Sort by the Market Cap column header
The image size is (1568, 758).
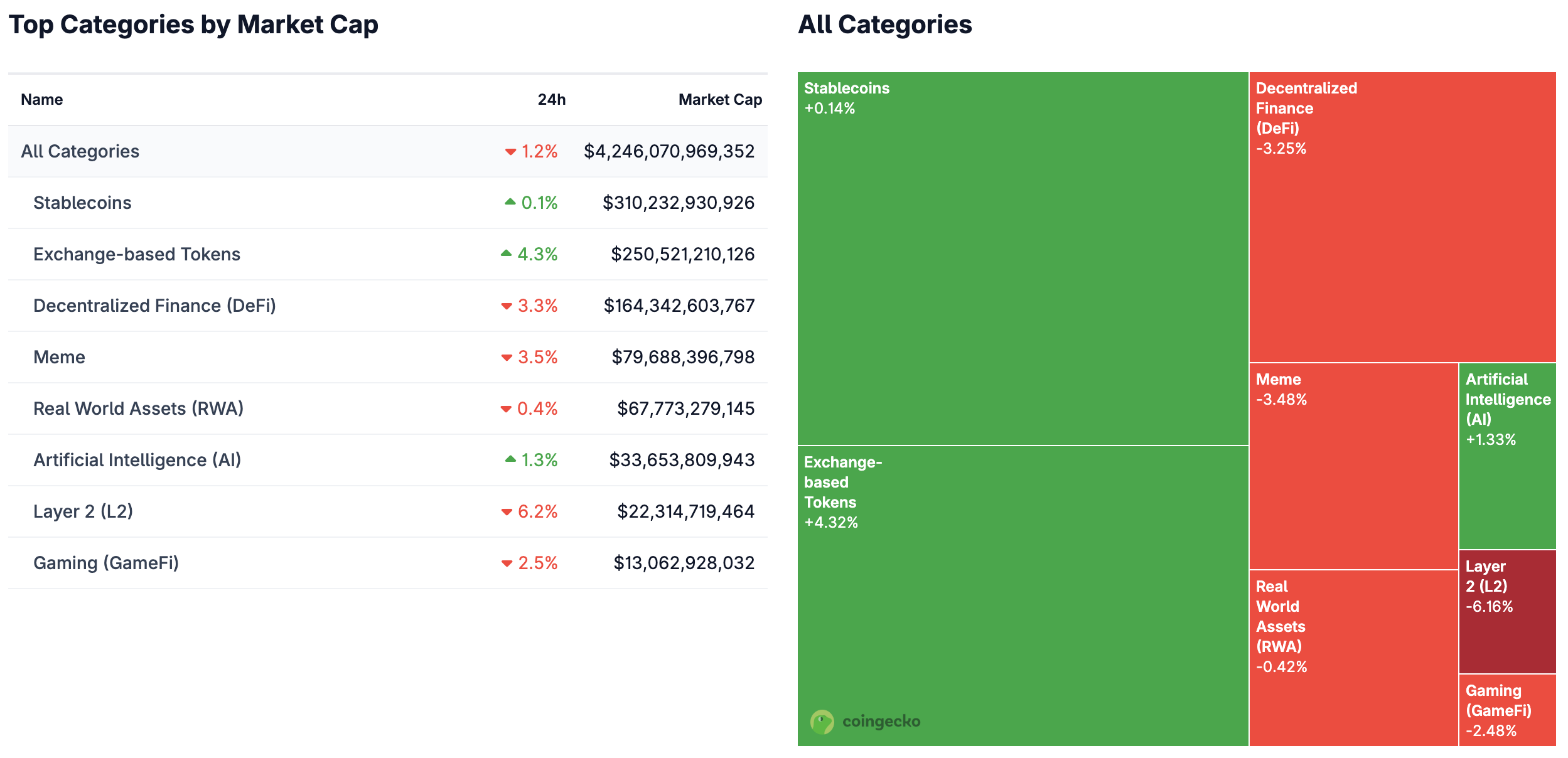(719, 100)
